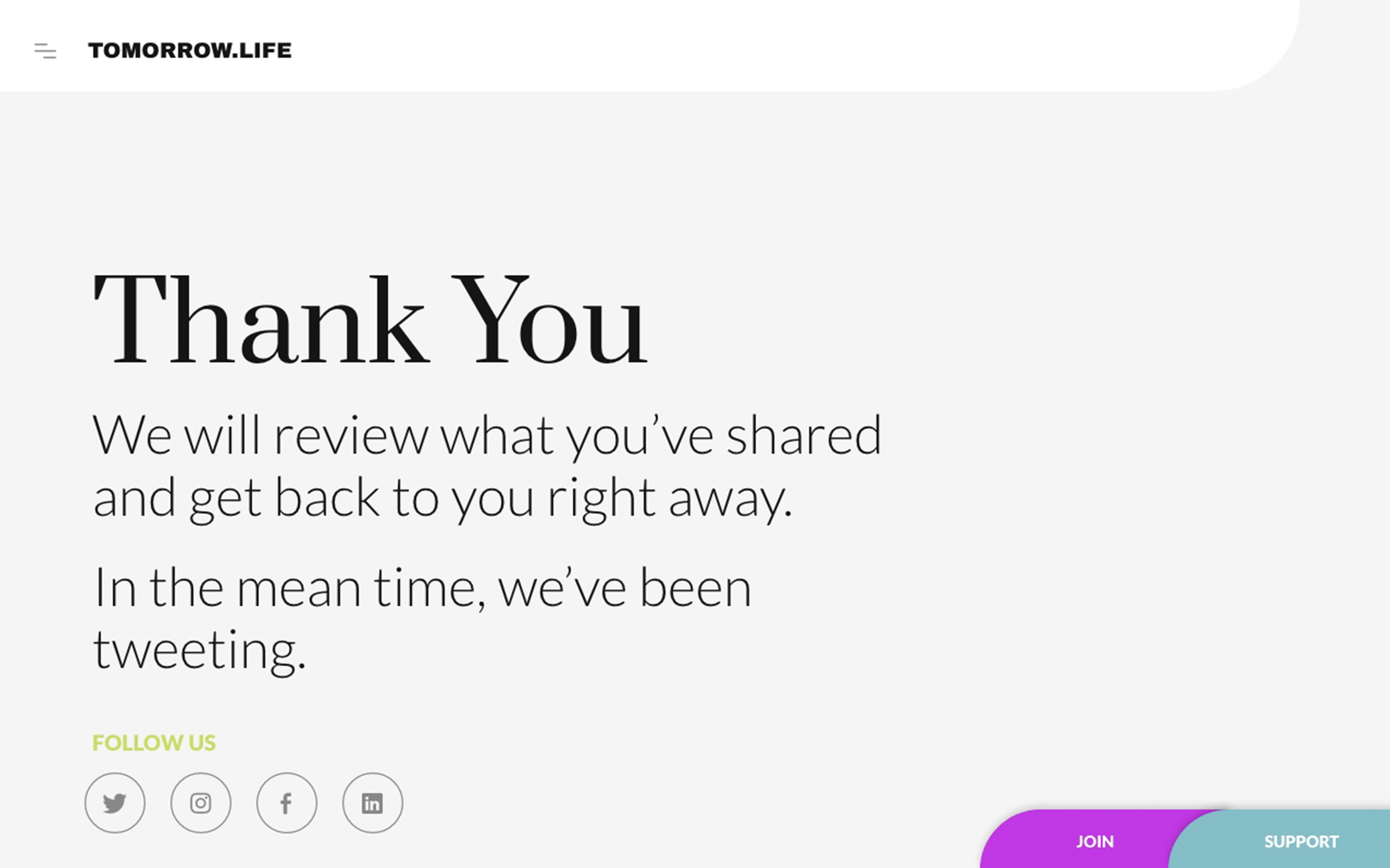1390x868 pixels.
Task: Visit the Instagram icon link
Action: click(201, 802)
